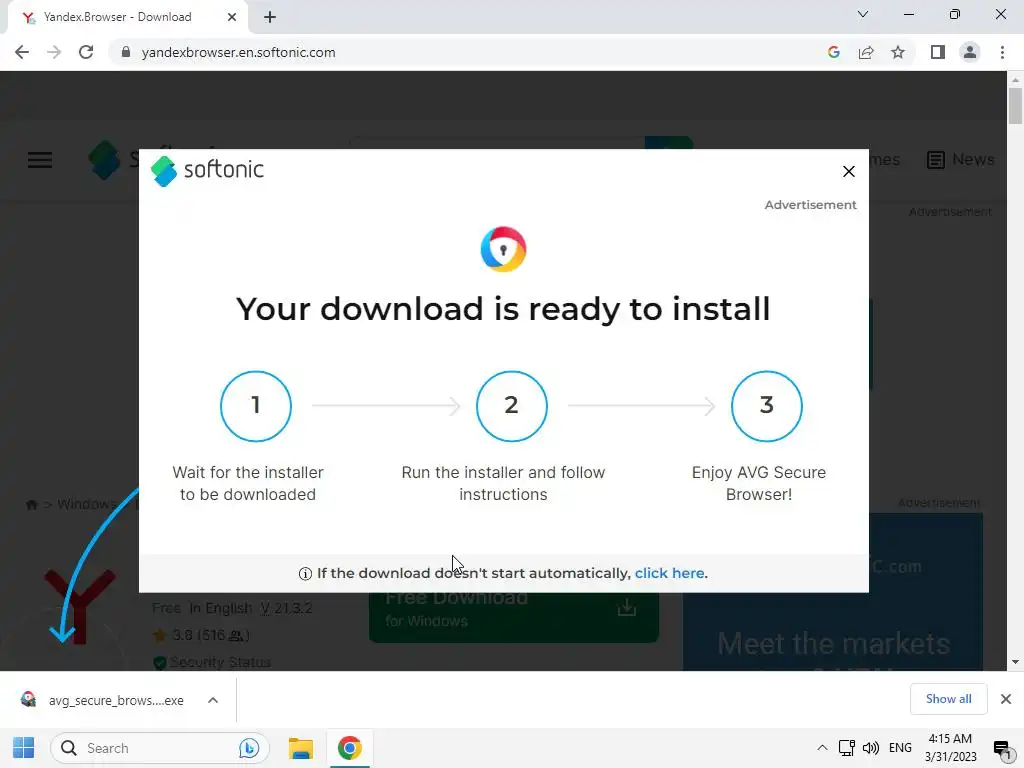Open network status tray icon
Viewport: 1024px width, 768px height.
point(847,748)
